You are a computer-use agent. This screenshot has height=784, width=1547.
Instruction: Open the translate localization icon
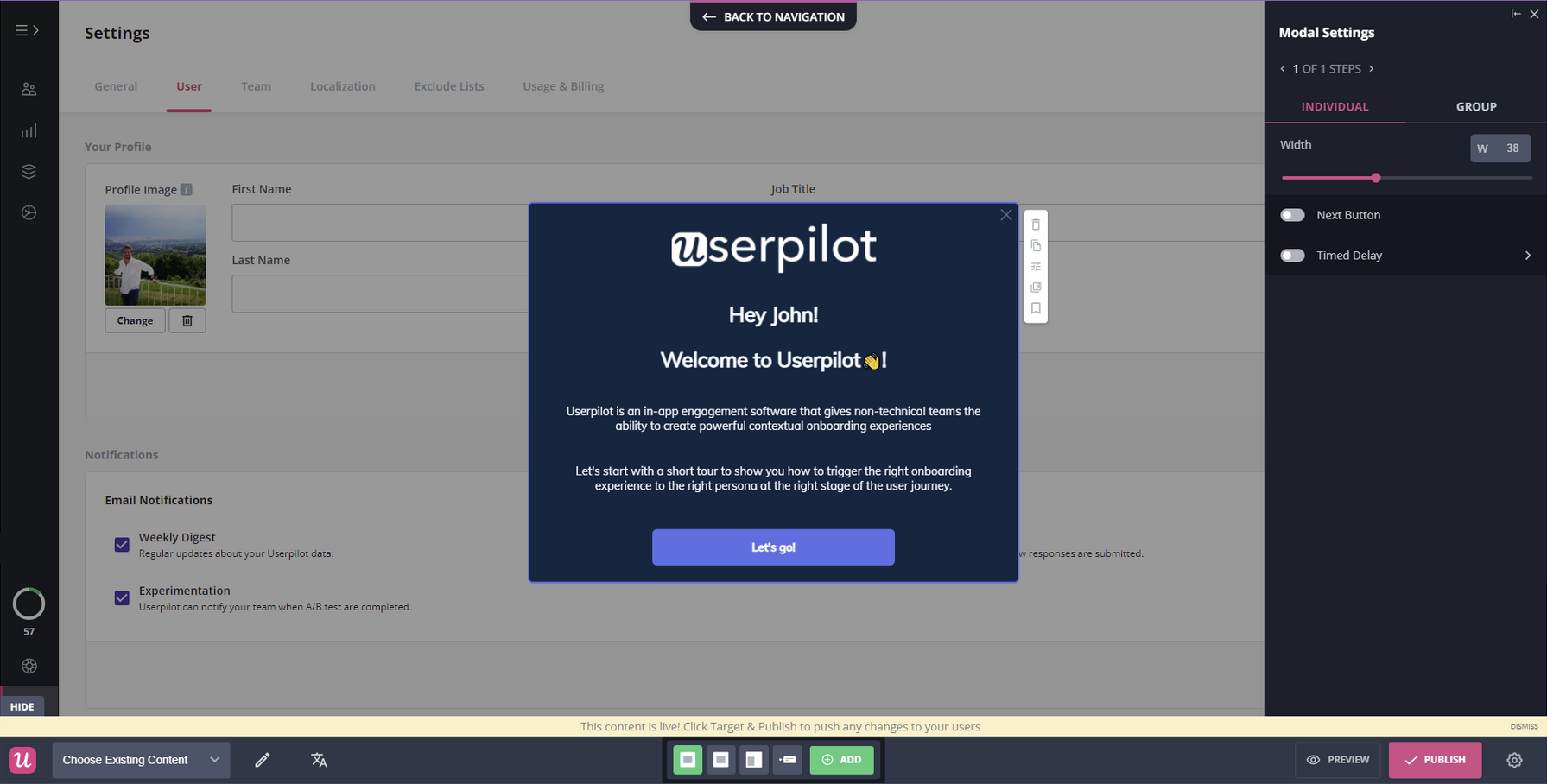click(x=319, y=760)
